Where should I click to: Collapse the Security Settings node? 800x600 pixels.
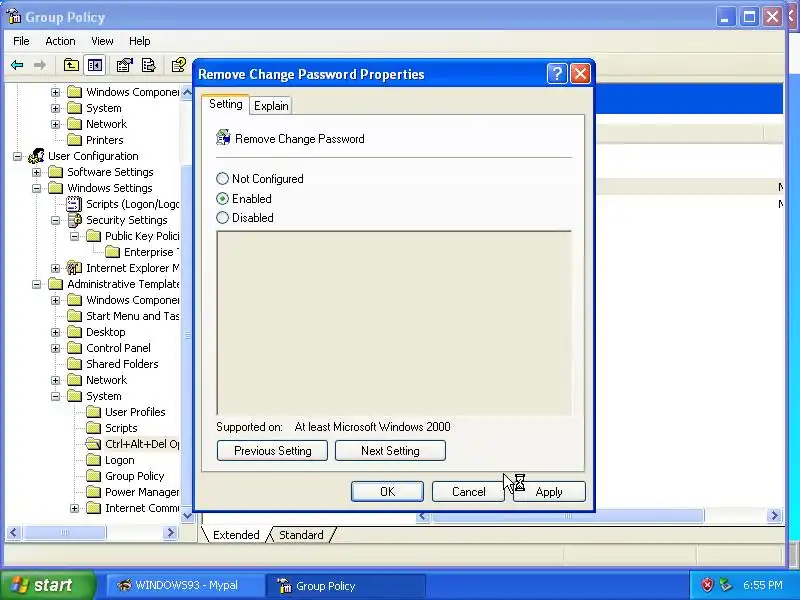pyautogui.click(x=55, y=220)
